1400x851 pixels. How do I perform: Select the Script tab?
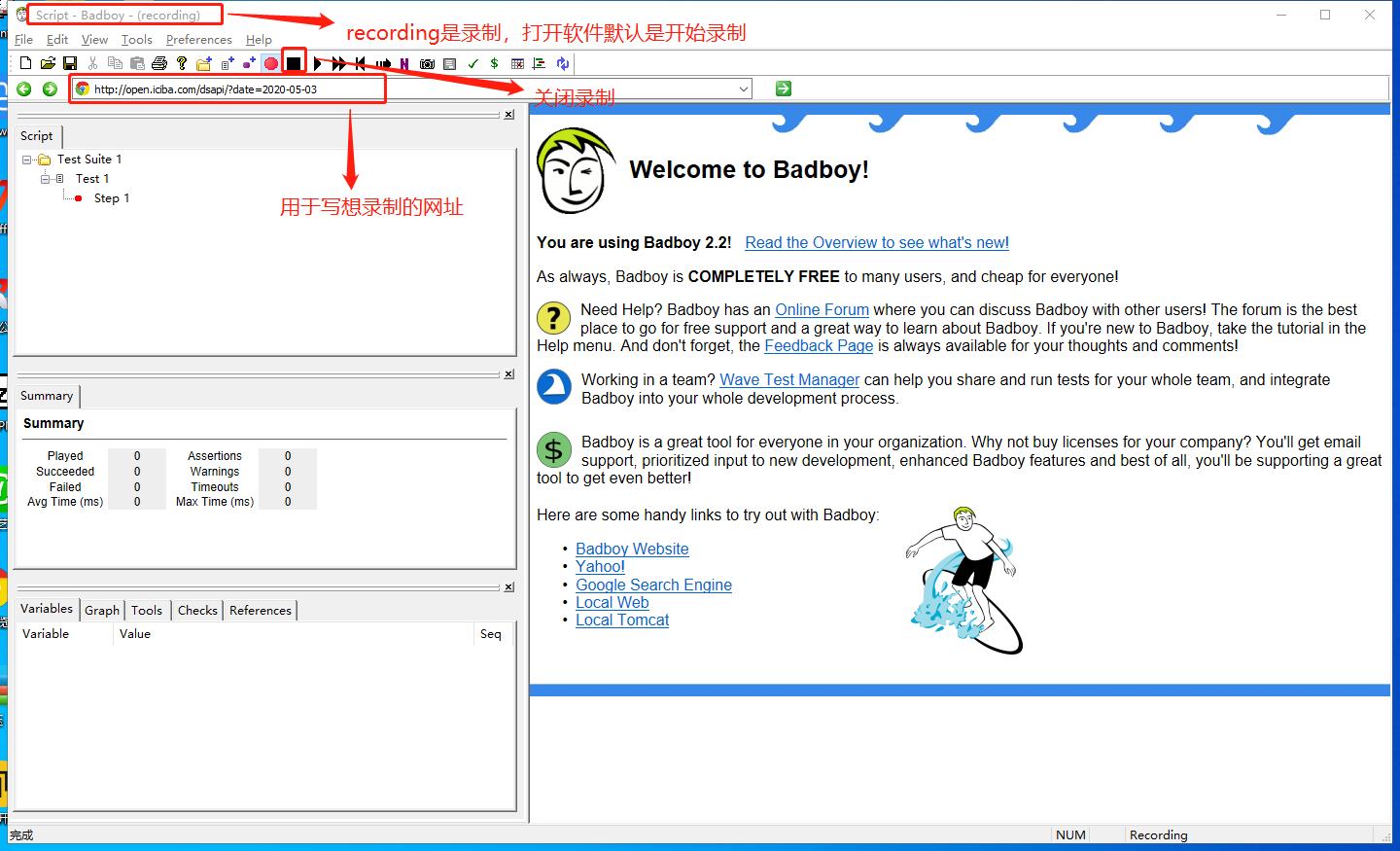pyautogui.click(x=37, y=136)
